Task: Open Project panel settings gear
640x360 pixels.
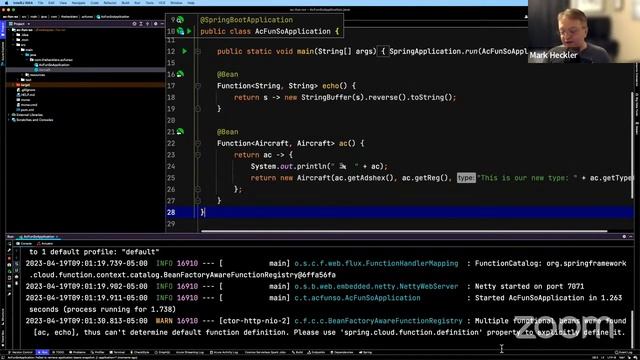Action: click(x=156, y=24)
